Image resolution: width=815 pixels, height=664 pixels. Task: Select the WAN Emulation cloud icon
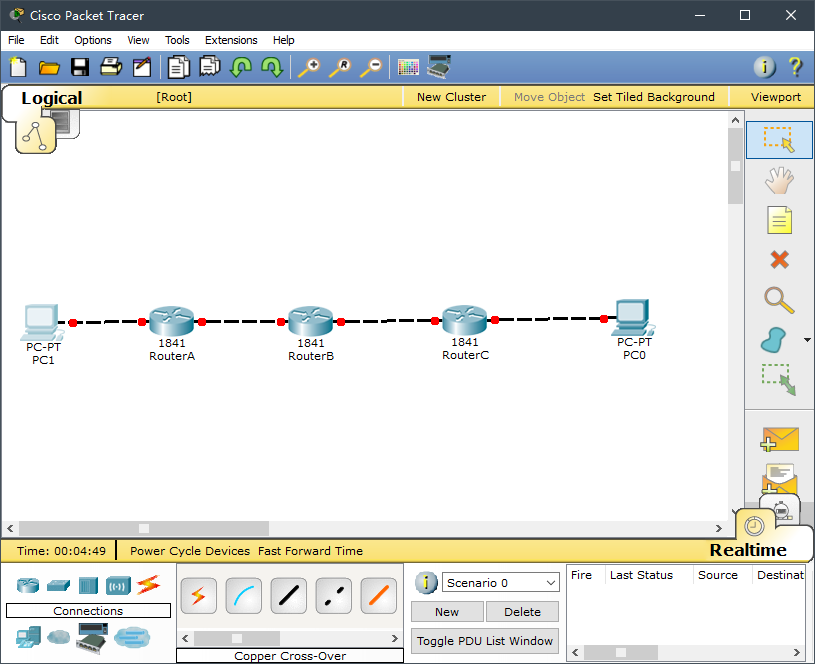coord(58,636)
